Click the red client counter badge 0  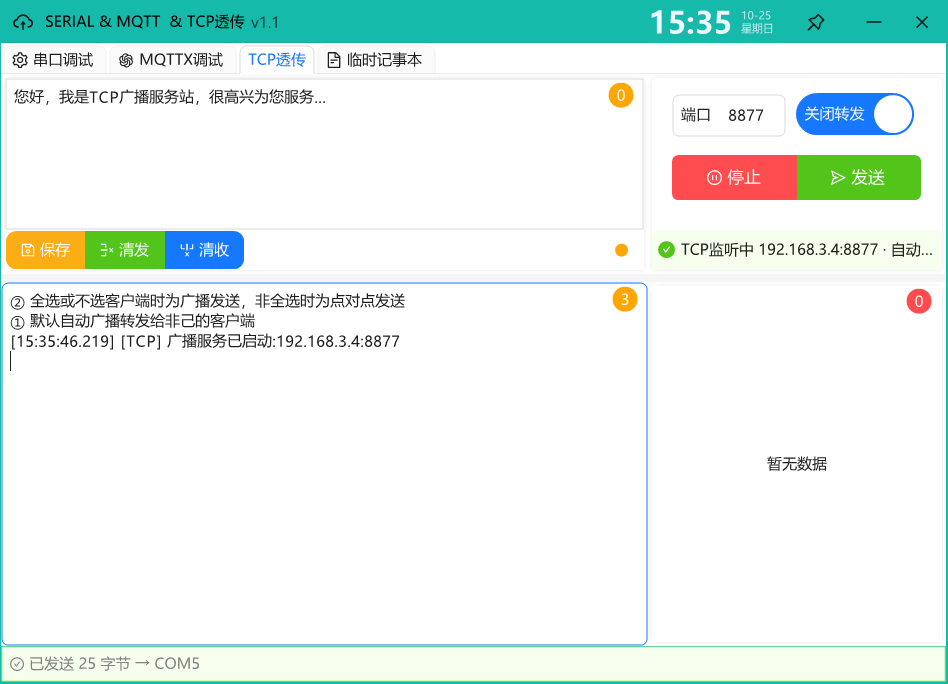(918, 302)
